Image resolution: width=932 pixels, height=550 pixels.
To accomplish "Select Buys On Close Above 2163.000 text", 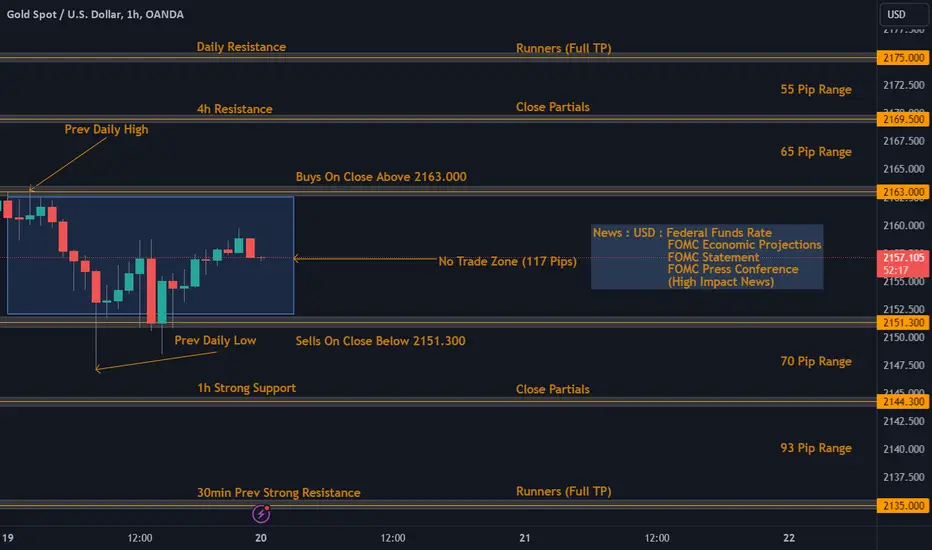I will pyautogui.click(x=381, y=177).
